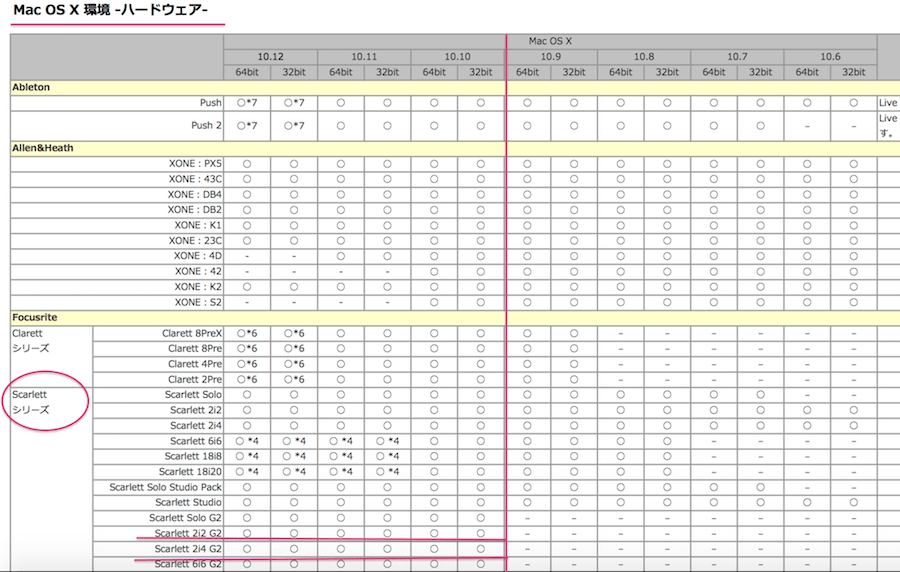The width and height of the screenshot is (900, 572).
Task: Click the ○*4 cell for Scarlett 6i6, 10.11 64bit
Action: click(x=341, y=442)
